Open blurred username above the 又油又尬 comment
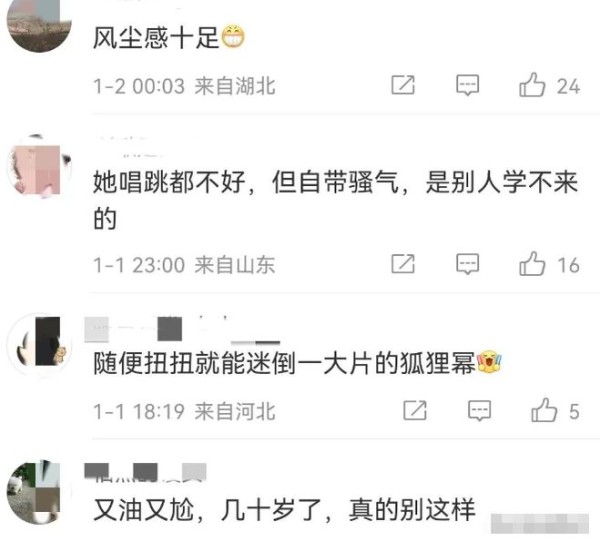Viewport: 600px width, 541px height. tap(145, 472)
